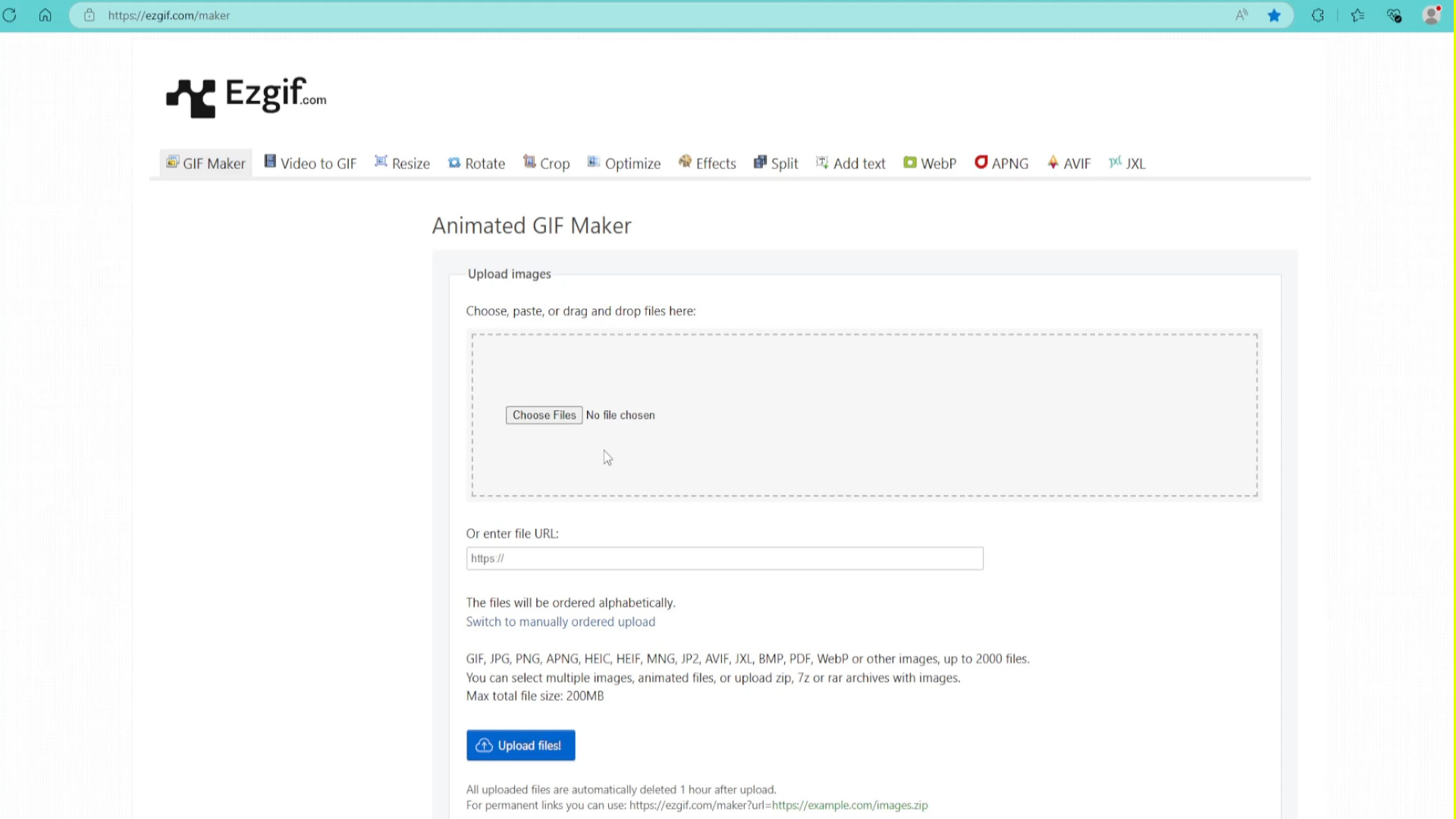Open the Rotate tool tab

point(476,163)
